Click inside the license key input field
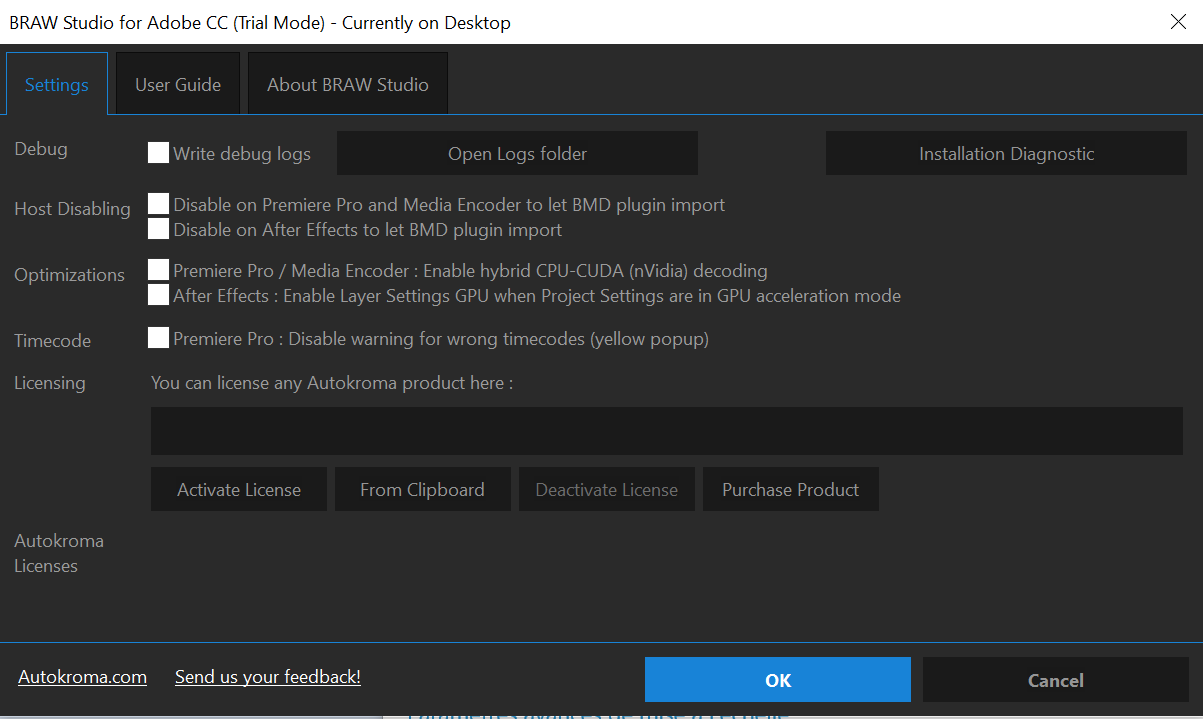The image size is (1203, 719). 666,431
